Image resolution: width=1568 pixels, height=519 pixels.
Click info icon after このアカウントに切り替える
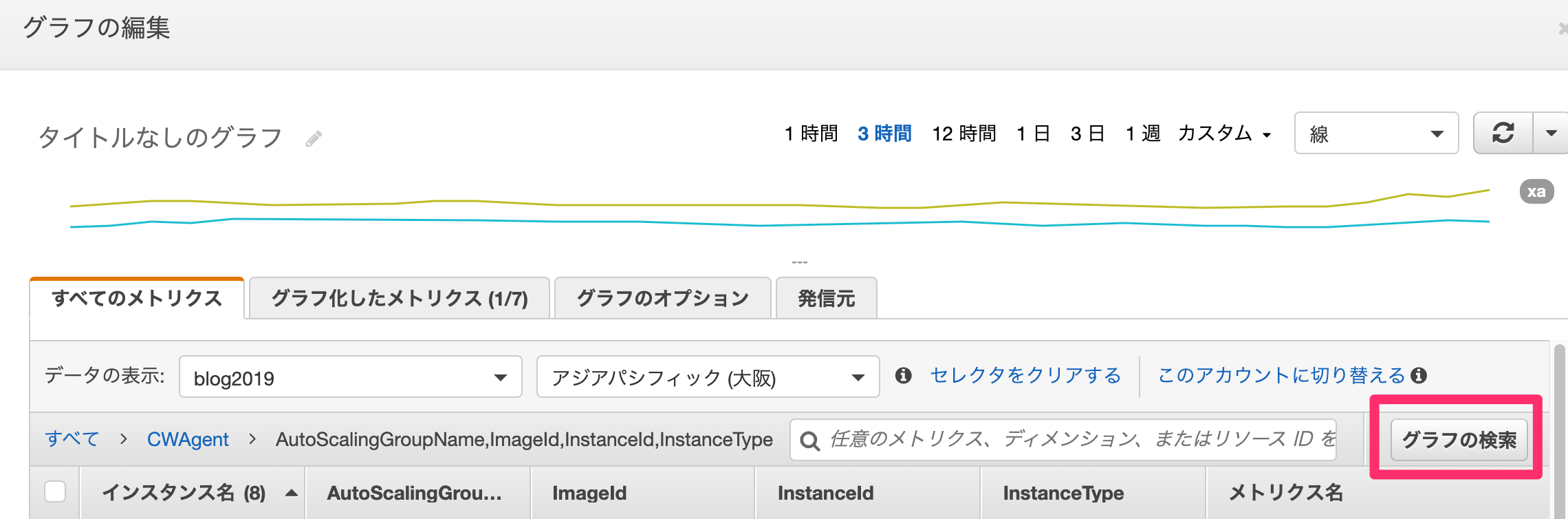[1419, 375]
